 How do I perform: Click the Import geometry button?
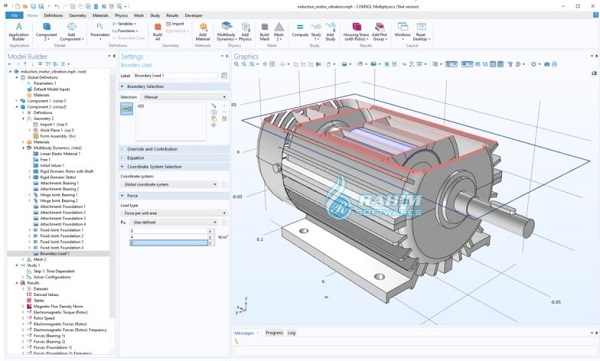[x=175, y=24]
